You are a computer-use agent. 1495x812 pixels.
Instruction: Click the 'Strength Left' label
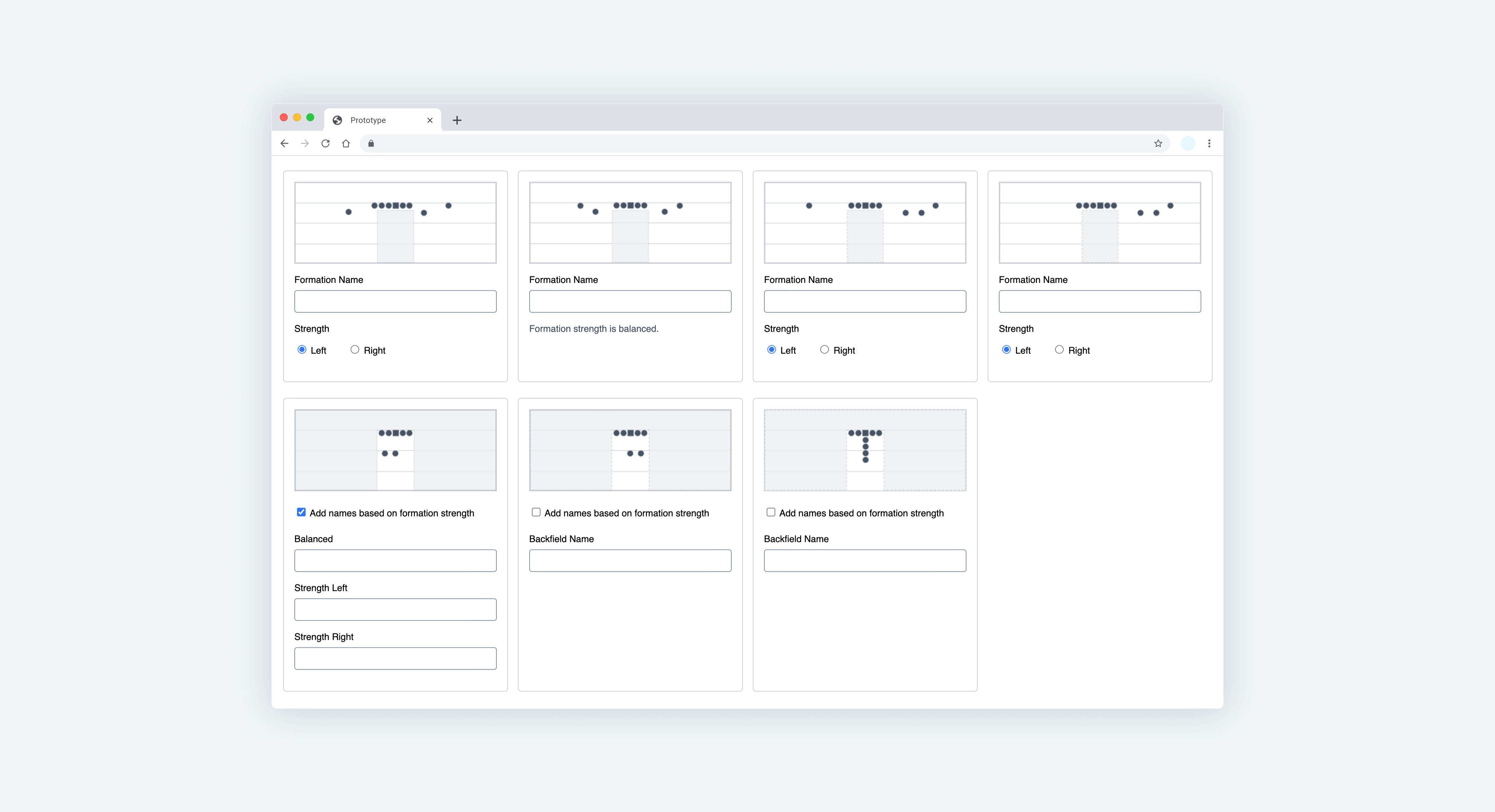click(x=320, y=588)
